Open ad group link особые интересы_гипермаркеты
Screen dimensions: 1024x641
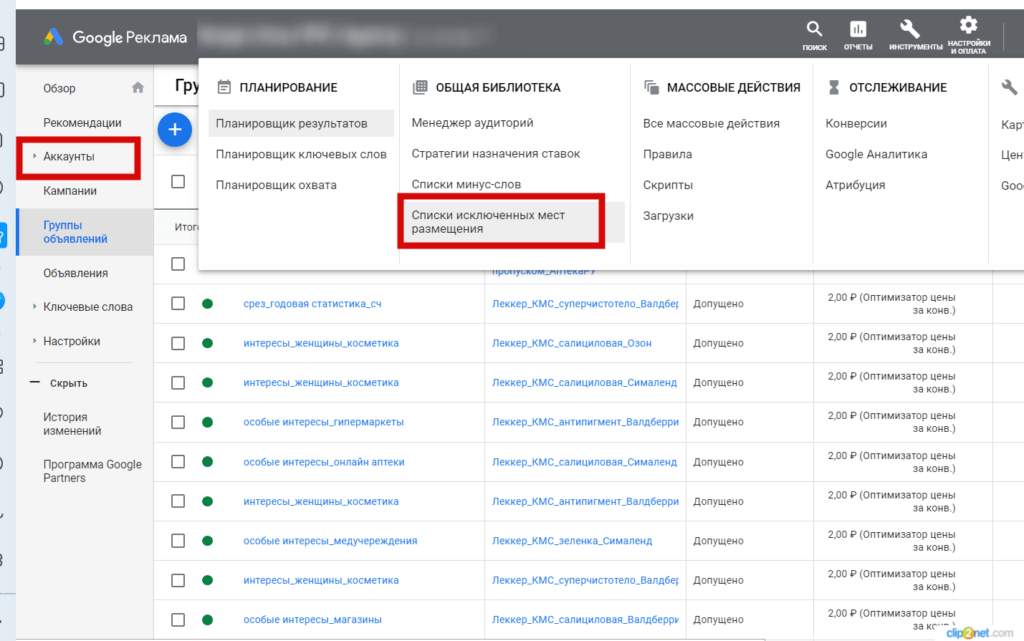point(323,422)
